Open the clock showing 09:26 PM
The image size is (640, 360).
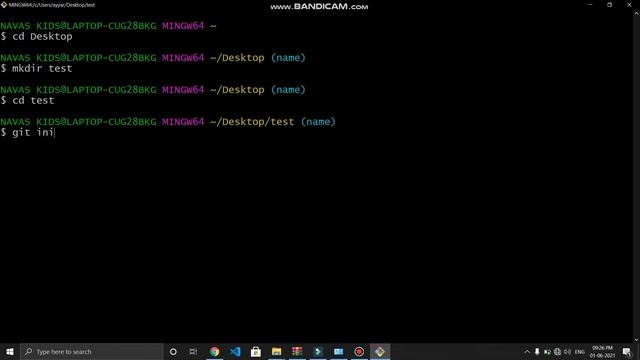point(602,351)
